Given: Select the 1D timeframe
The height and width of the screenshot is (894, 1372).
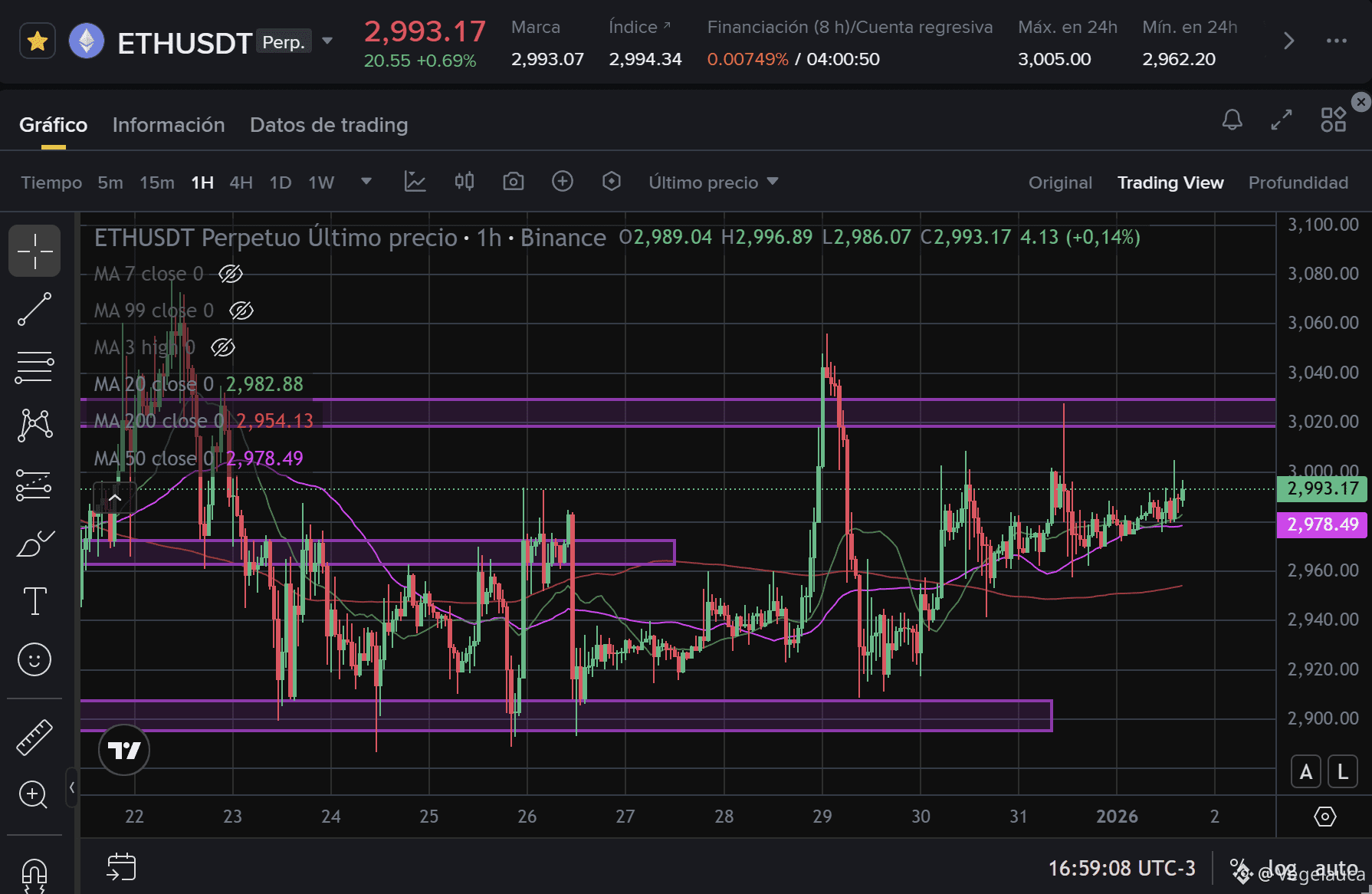Looking at the screenshot, I should pyautogui.click(x=281, y=182).
